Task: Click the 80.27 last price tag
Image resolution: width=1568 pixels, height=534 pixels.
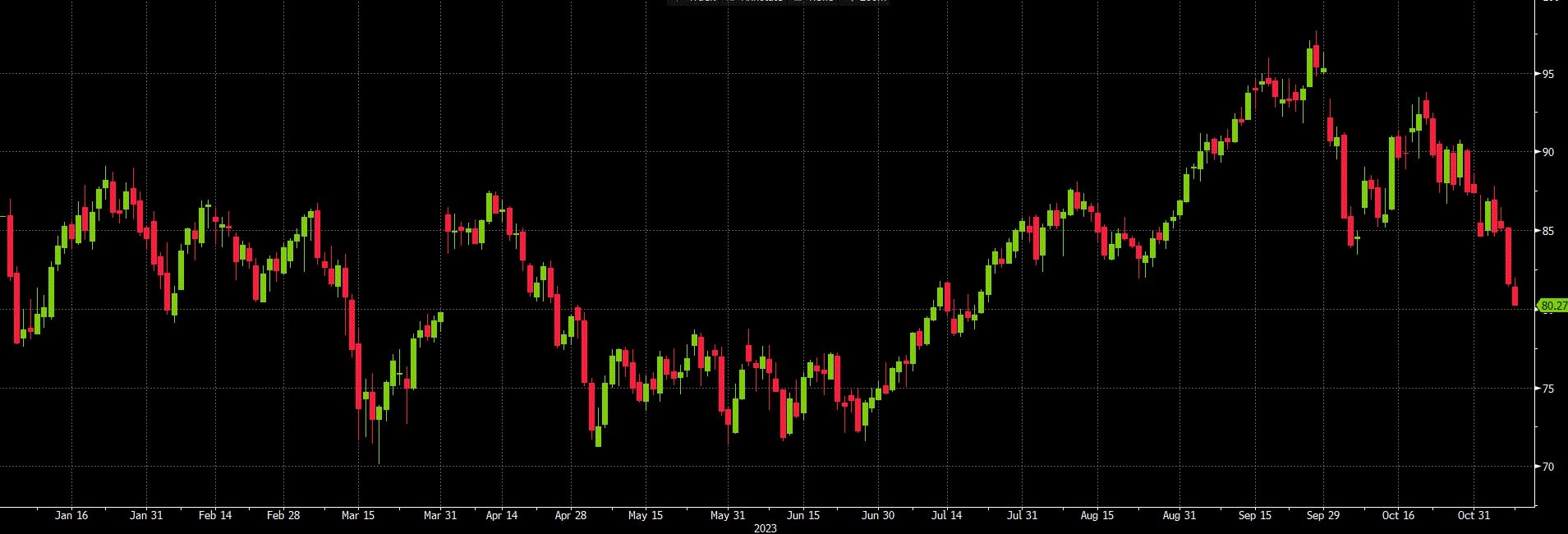Action: pyautogui.click(x=1552, y=306)
